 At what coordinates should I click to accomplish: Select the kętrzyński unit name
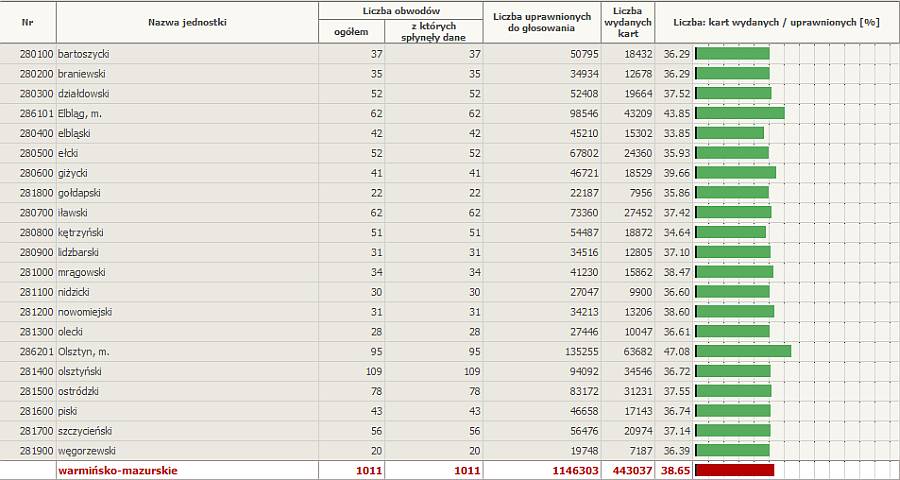(x=80, y=233)
